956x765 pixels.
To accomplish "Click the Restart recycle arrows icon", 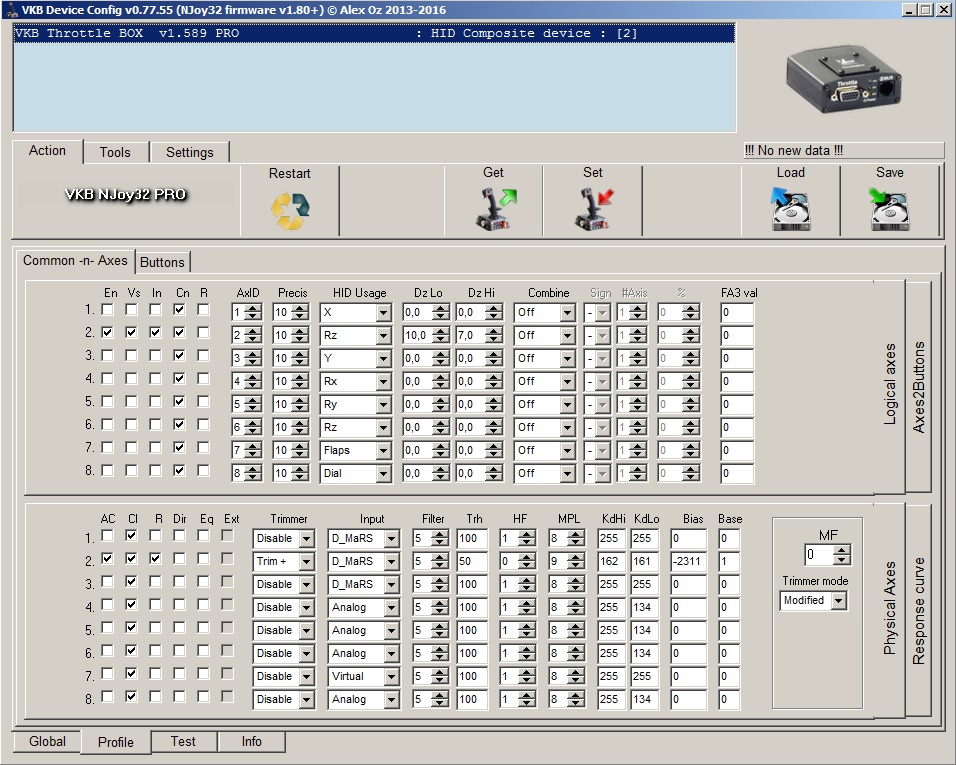I will pyautogui.click(x=290, y=210).
